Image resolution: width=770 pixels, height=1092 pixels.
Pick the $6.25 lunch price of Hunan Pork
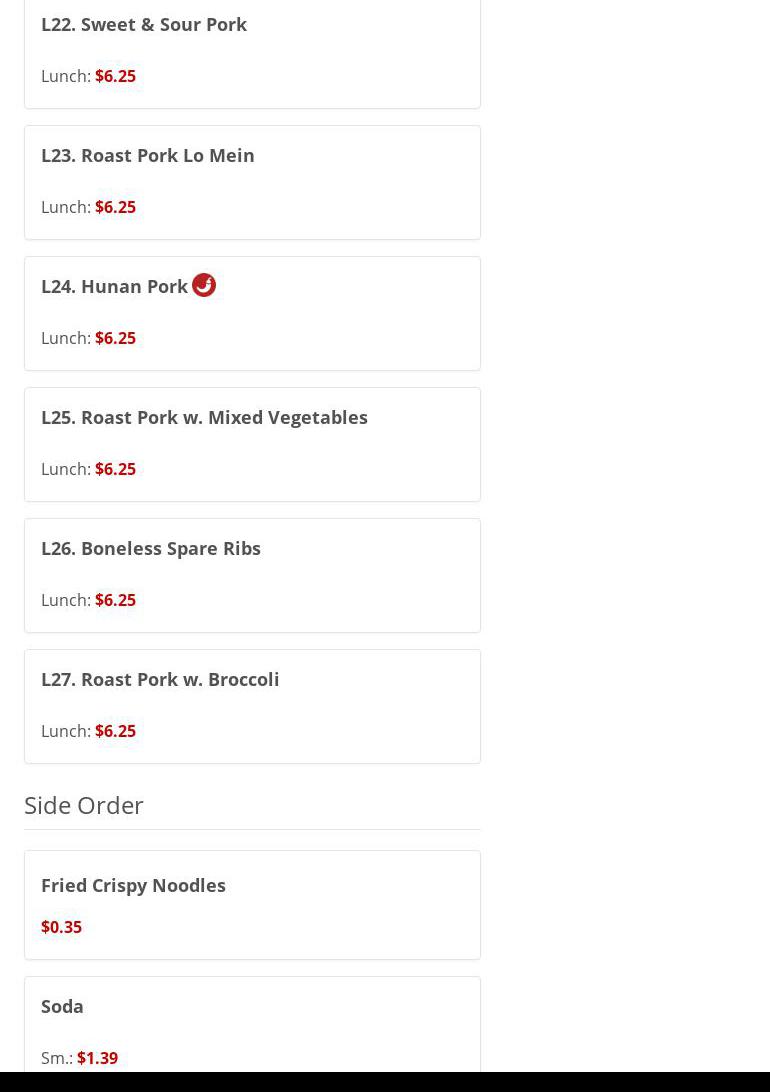(x=115, y=338)
